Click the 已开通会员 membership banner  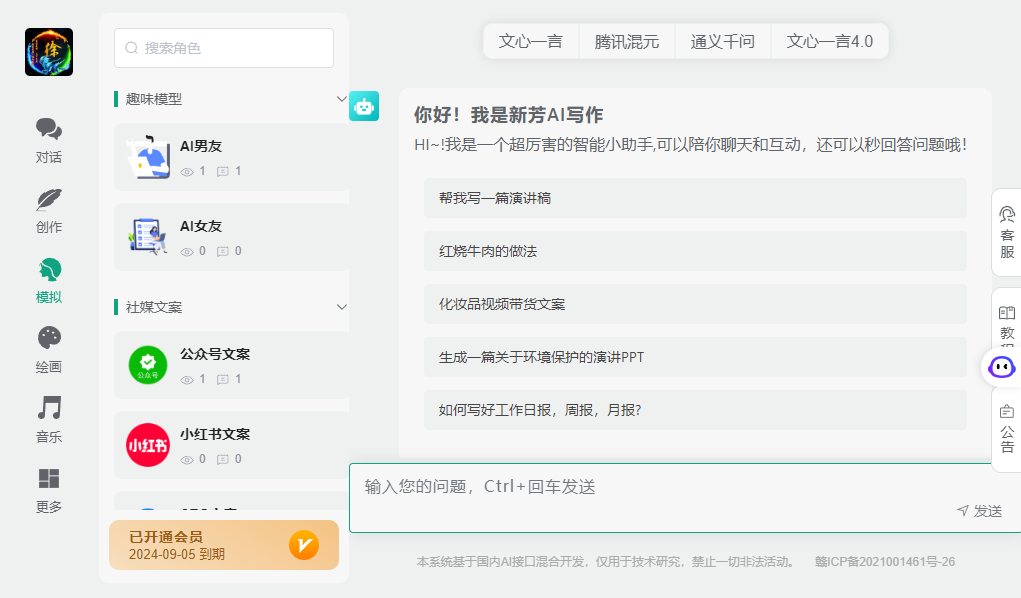[x=224, y=545]
